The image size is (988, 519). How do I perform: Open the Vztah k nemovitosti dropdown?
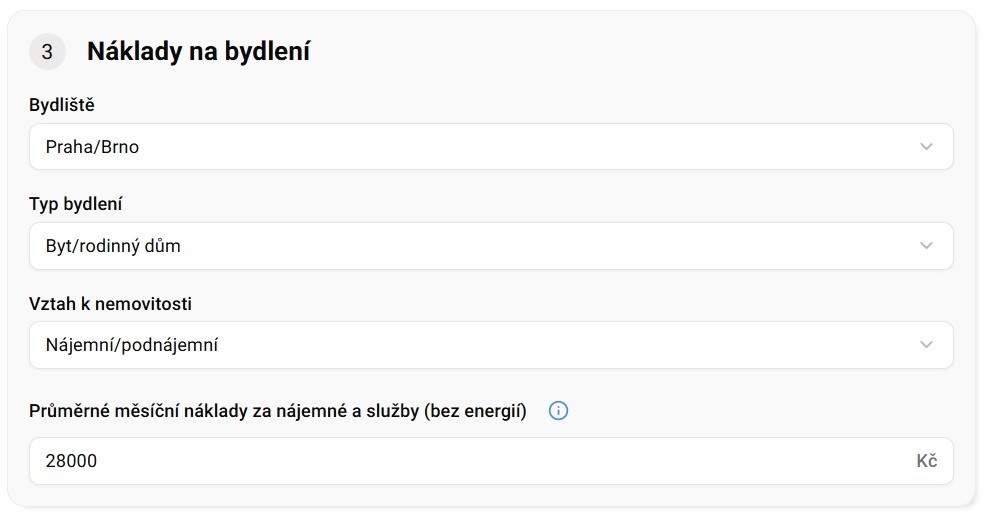click(x=490, y=345)
